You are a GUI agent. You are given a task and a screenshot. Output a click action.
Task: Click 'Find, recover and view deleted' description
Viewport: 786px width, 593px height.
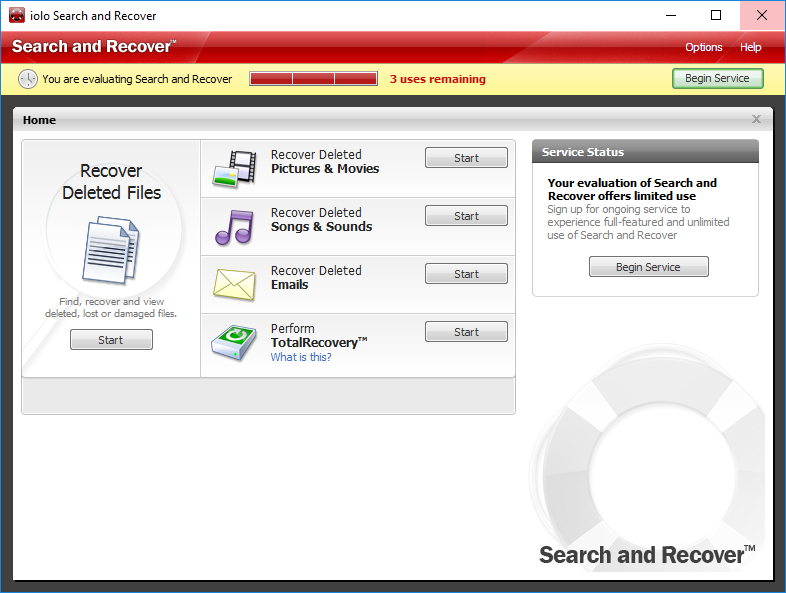point(111,307)
